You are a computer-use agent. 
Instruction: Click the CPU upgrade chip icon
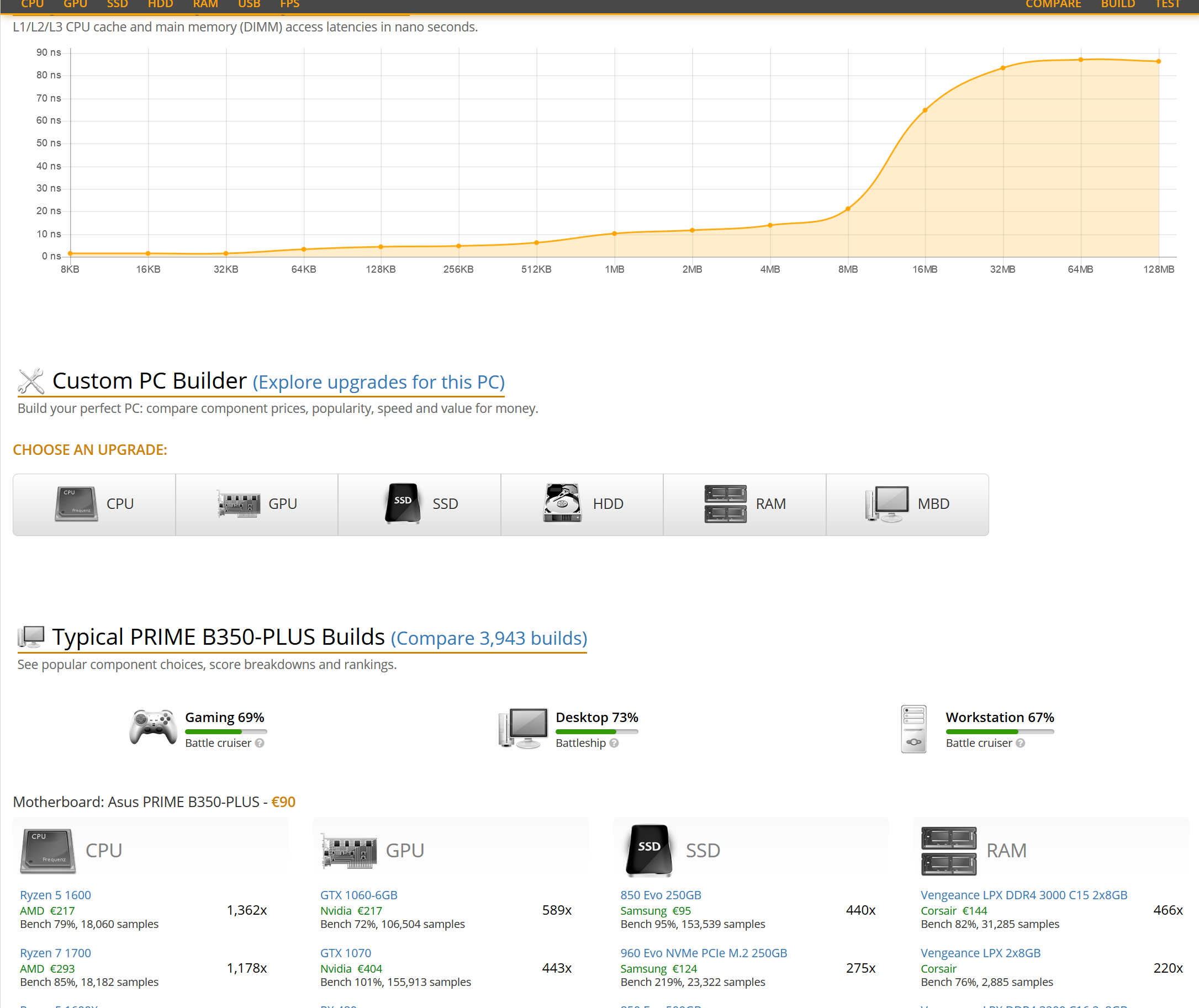(76, 503)
